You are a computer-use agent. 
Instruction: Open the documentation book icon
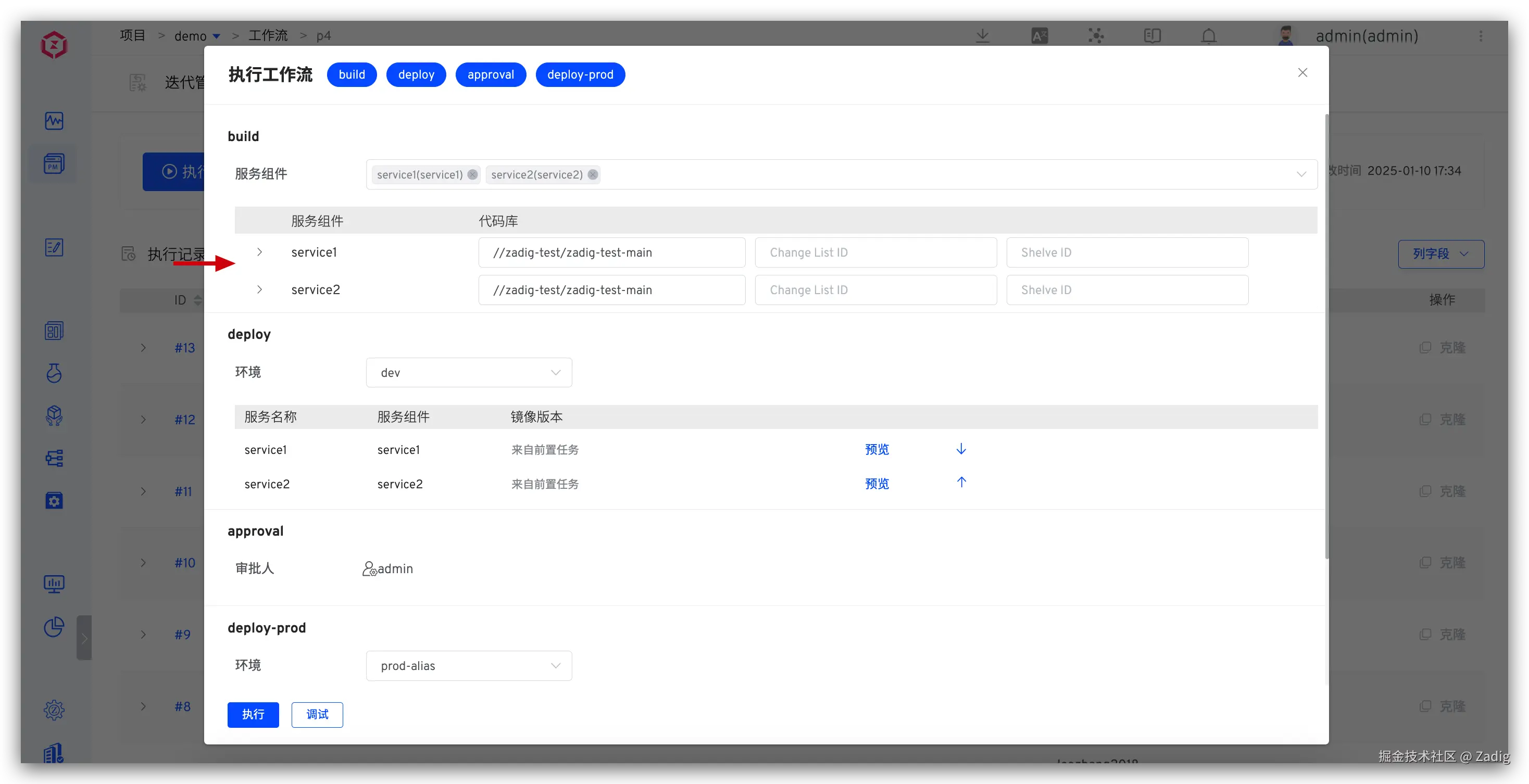coord(1152,35)
